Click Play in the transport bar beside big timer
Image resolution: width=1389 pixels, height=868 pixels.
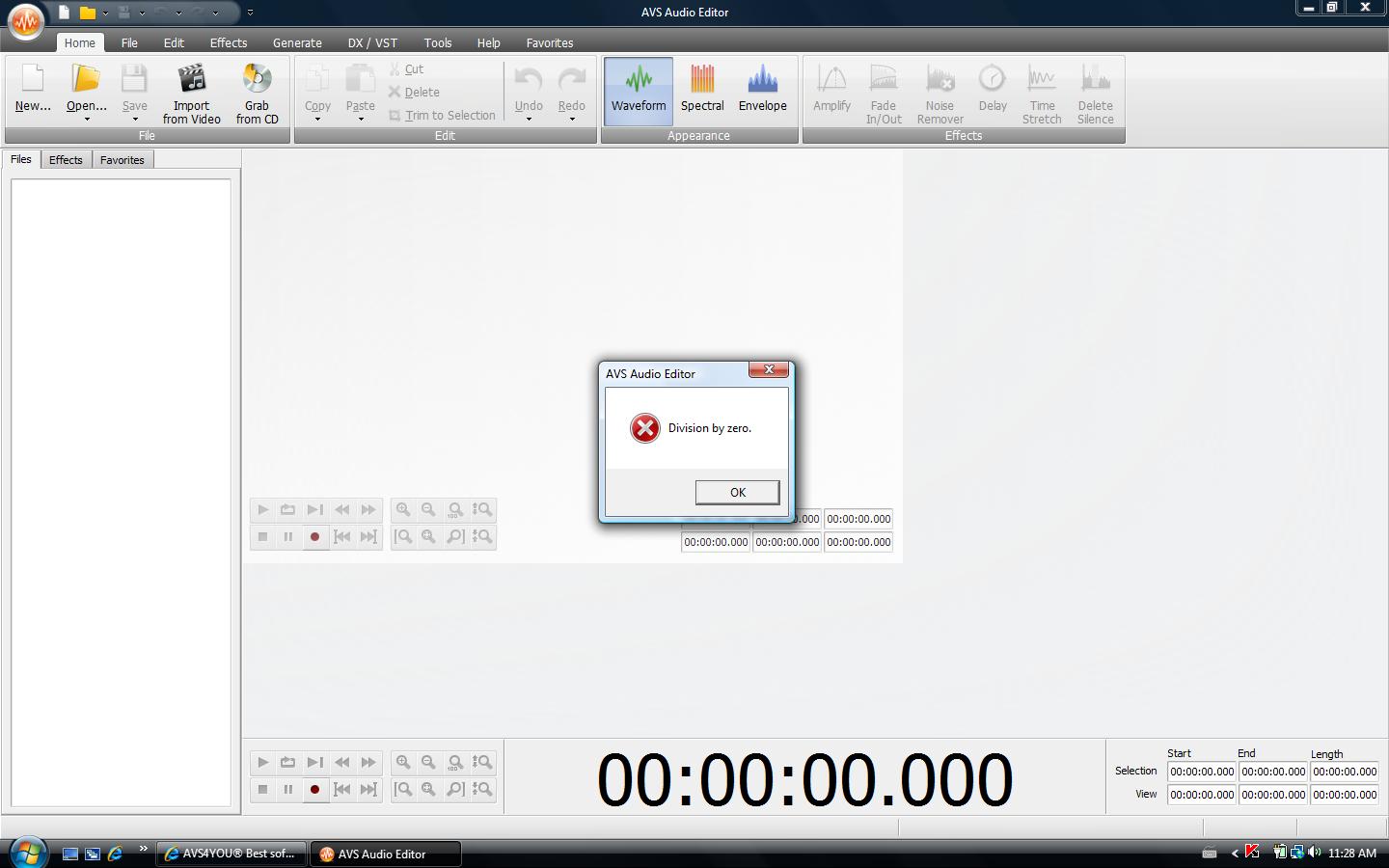pyautogui.click(x=262, y=762)
